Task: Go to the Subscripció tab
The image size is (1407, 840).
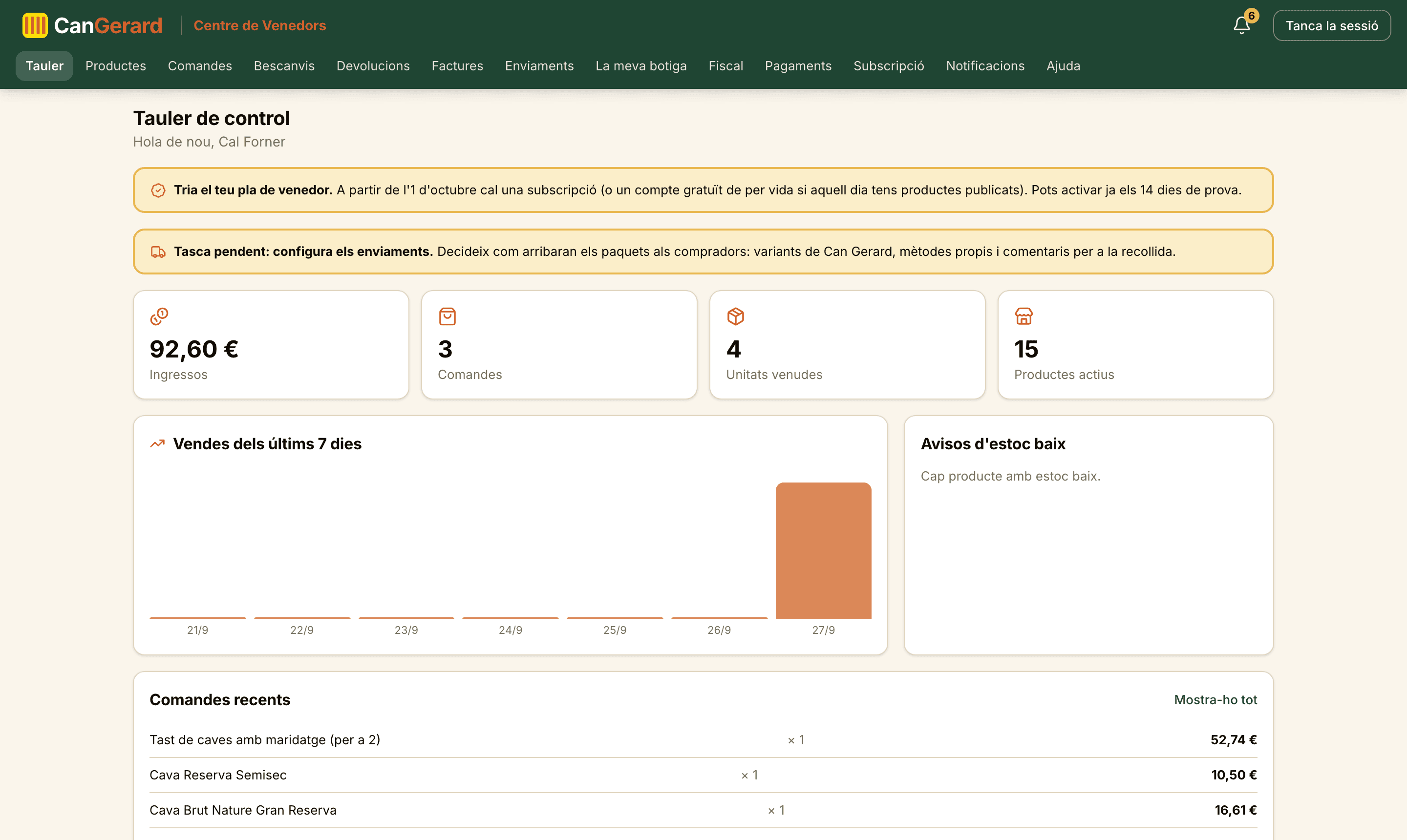Action: coord(889,66)
